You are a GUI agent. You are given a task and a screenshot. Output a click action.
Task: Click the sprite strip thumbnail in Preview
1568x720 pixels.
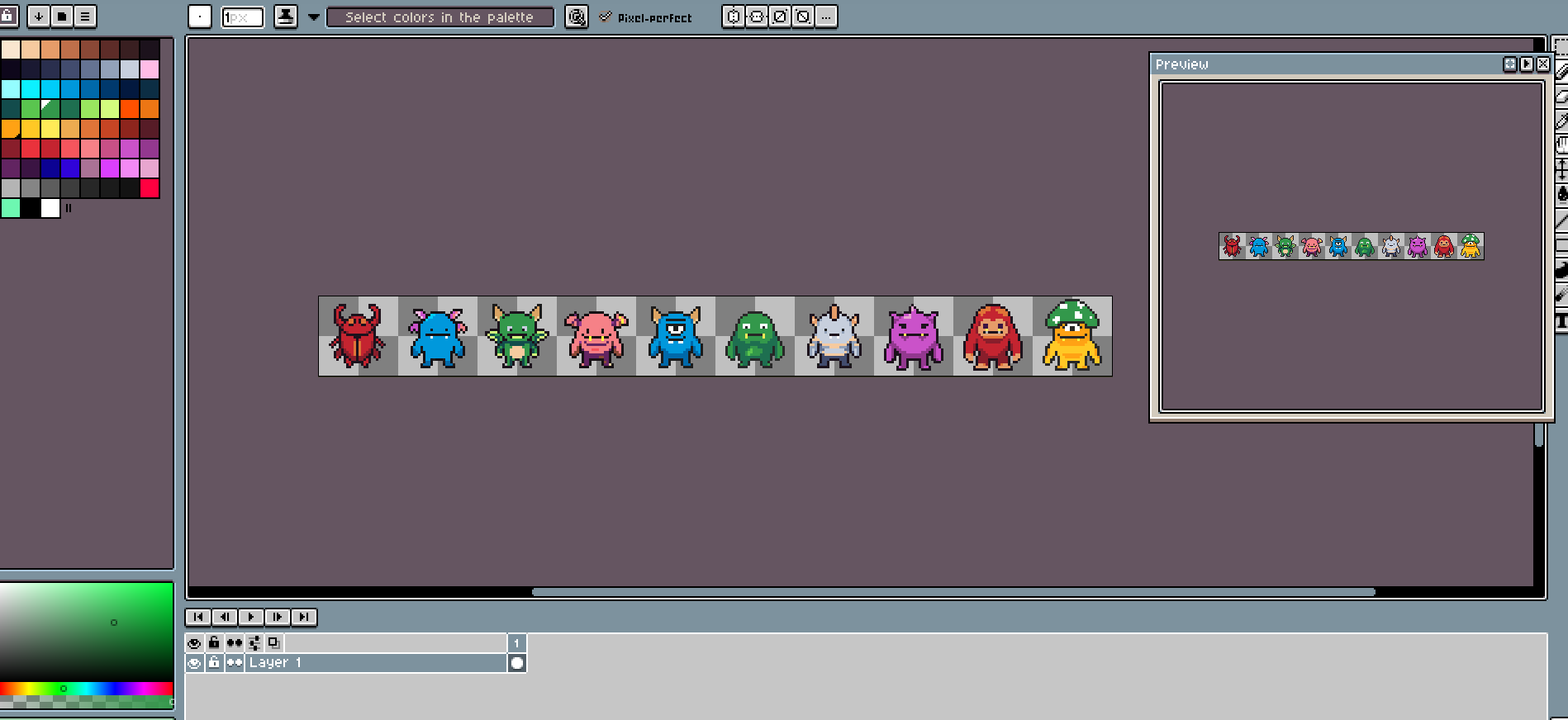[x=1352, y=246]
